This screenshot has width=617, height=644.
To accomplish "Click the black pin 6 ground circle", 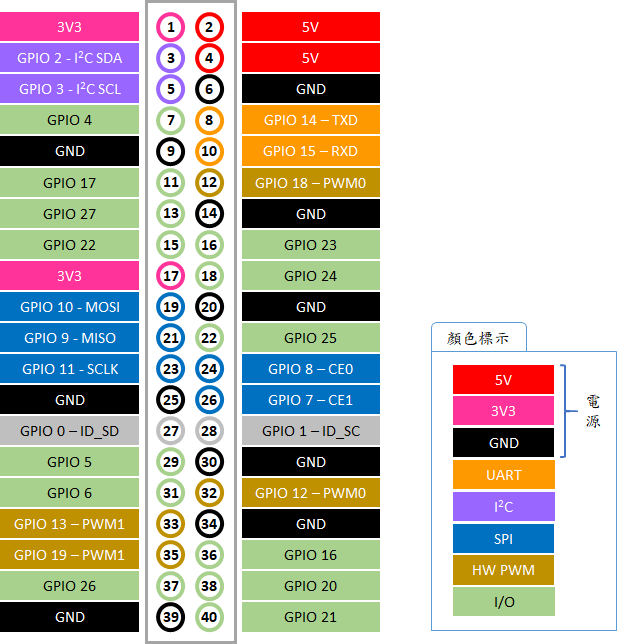I will tap(209, 89).
